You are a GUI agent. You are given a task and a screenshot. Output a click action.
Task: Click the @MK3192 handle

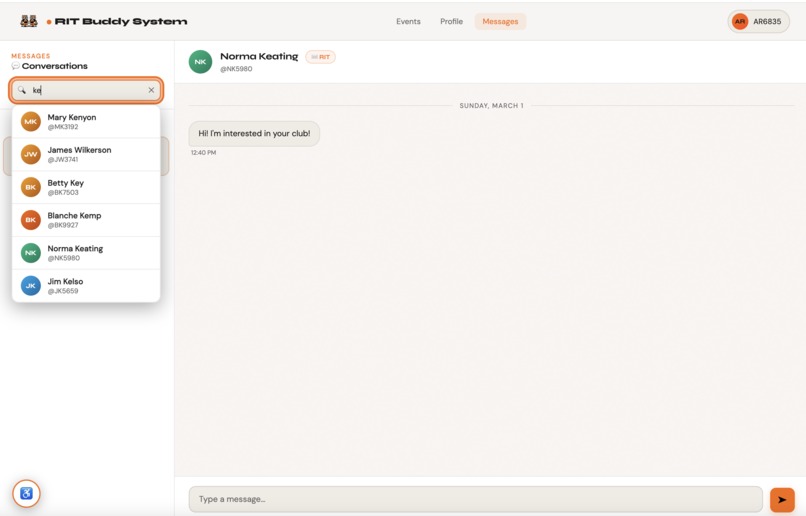(63, 127)
